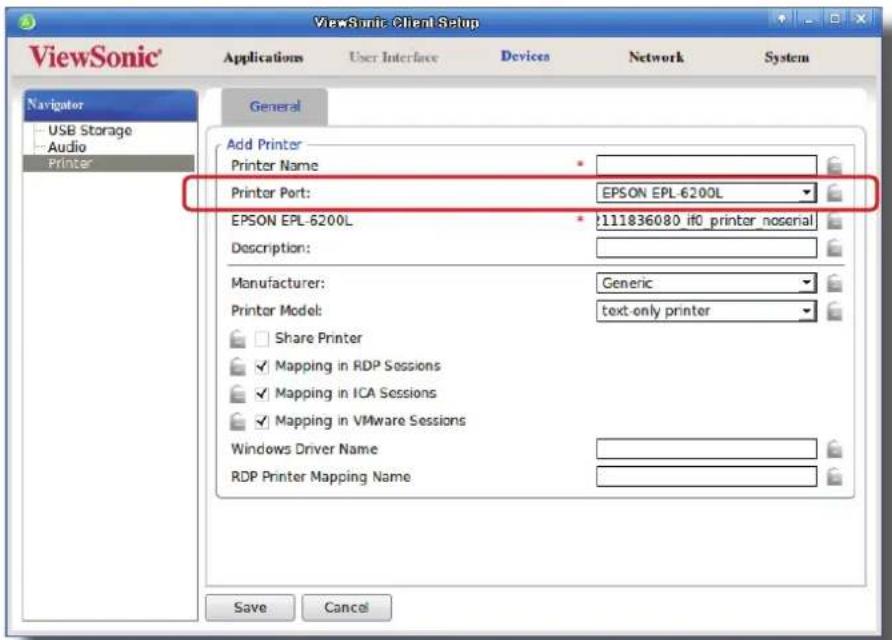This screenshot has width=892, height=640.
Task: Click the lock icon beside Printer Model
Action: pos(834,311)
